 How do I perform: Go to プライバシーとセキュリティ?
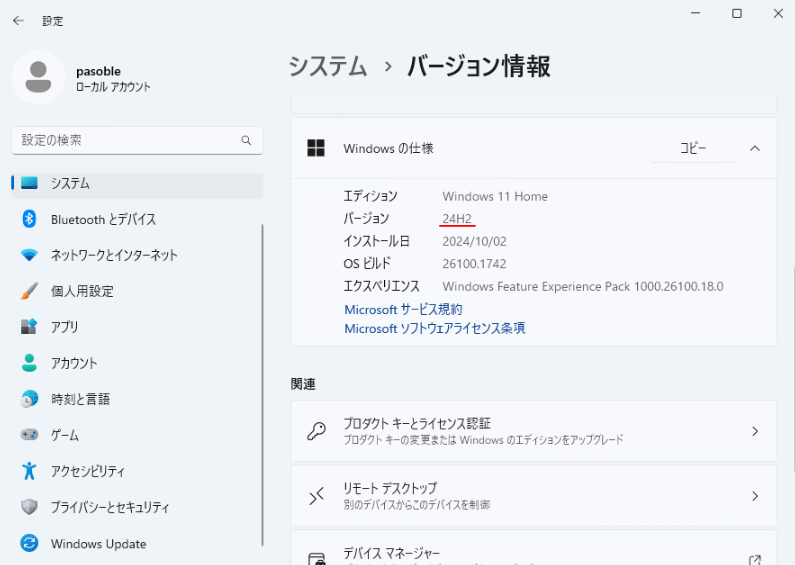click(x=110, y=507)
